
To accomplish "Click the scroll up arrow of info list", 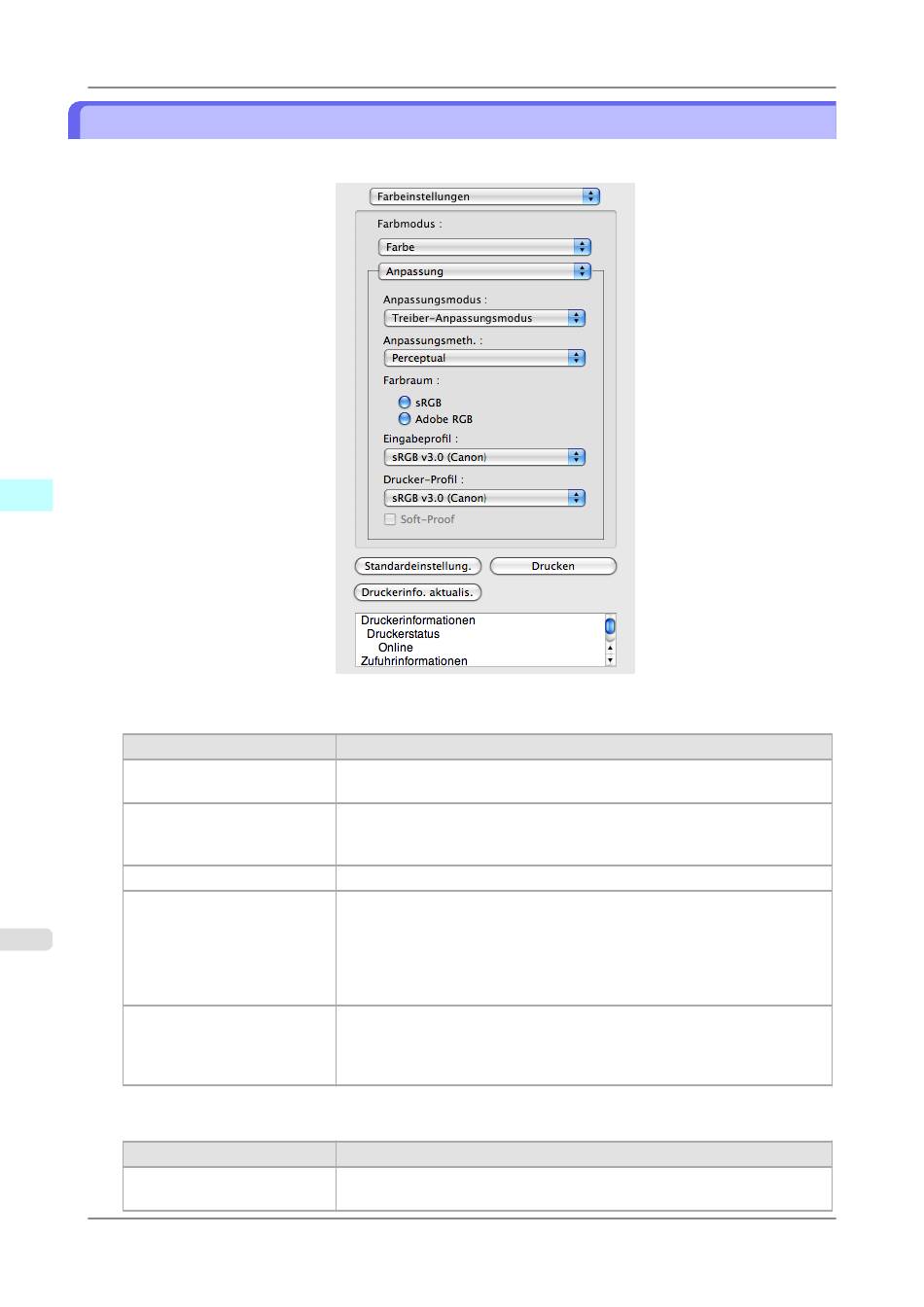I will tap(610, 648).
